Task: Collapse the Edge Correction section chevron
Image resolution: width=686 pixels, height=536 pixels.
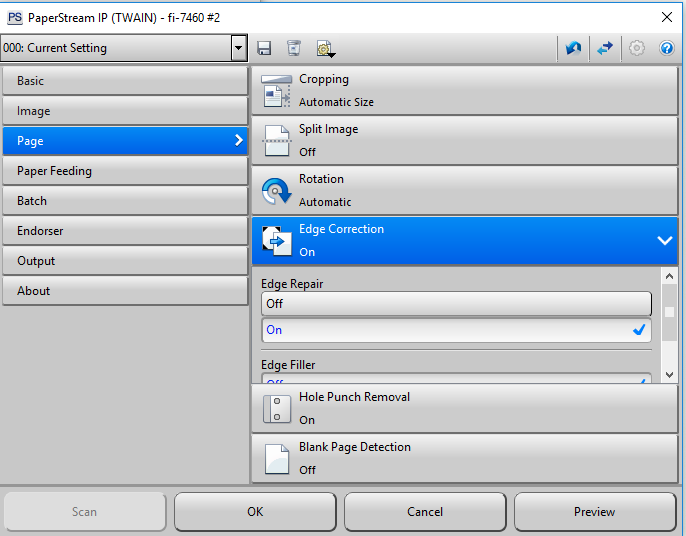Action: tap(664, 241)
